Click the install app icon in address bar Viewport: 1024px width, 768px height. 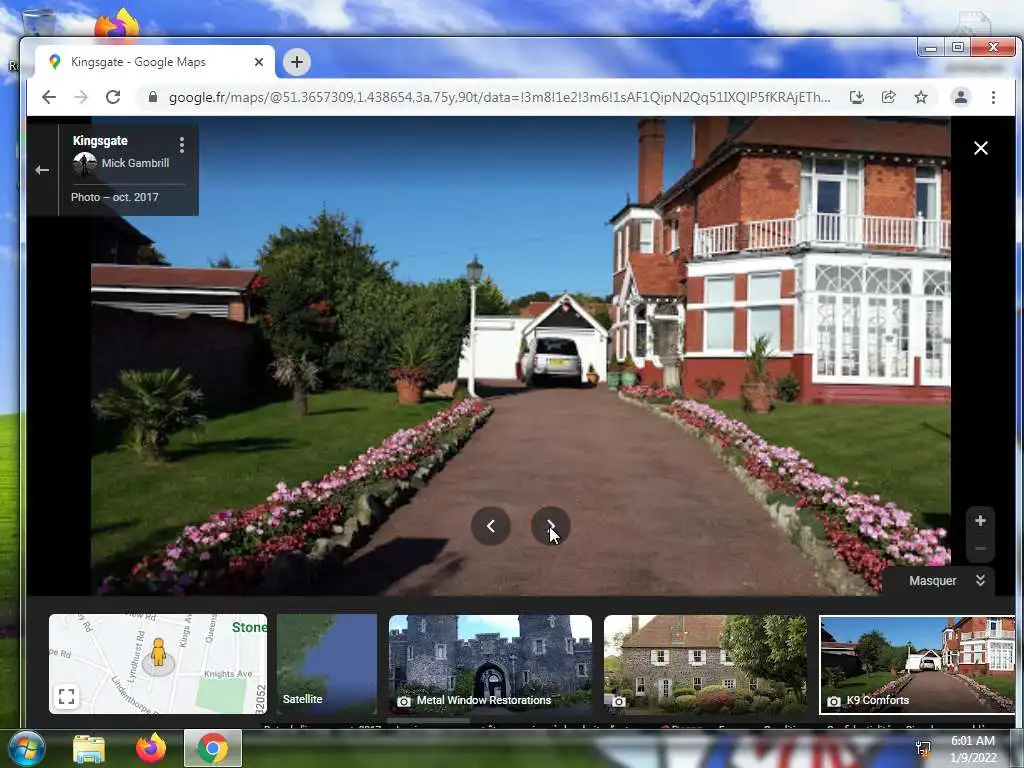coord(857,97)
